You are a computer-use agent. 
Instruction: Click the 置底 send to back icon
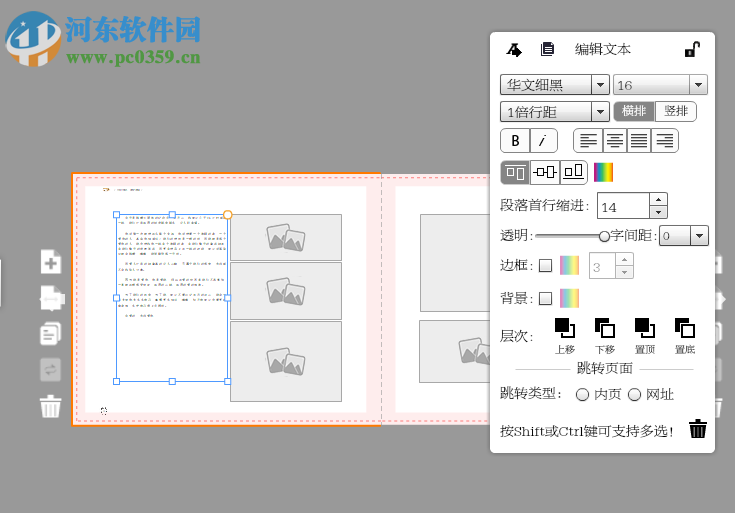click(x=684, y=328)
